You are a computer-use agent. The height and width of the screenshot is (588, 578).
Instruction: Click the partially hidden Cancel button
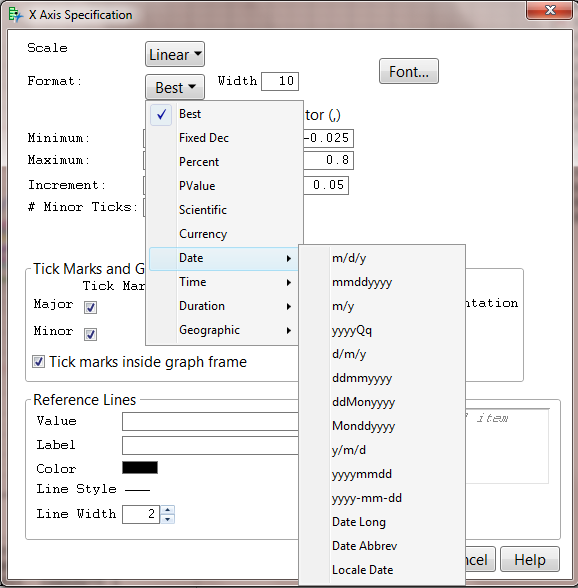point(480,560)
